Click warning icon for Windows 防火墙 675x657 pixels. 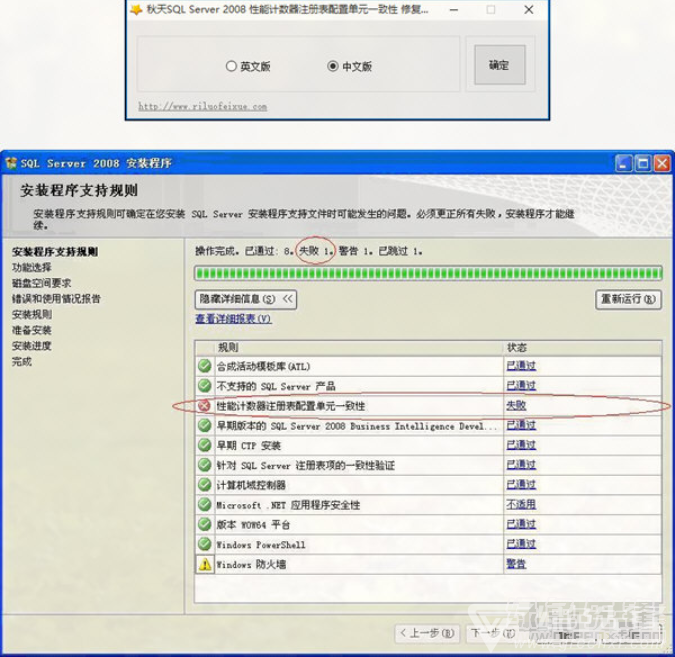[205, 564]
